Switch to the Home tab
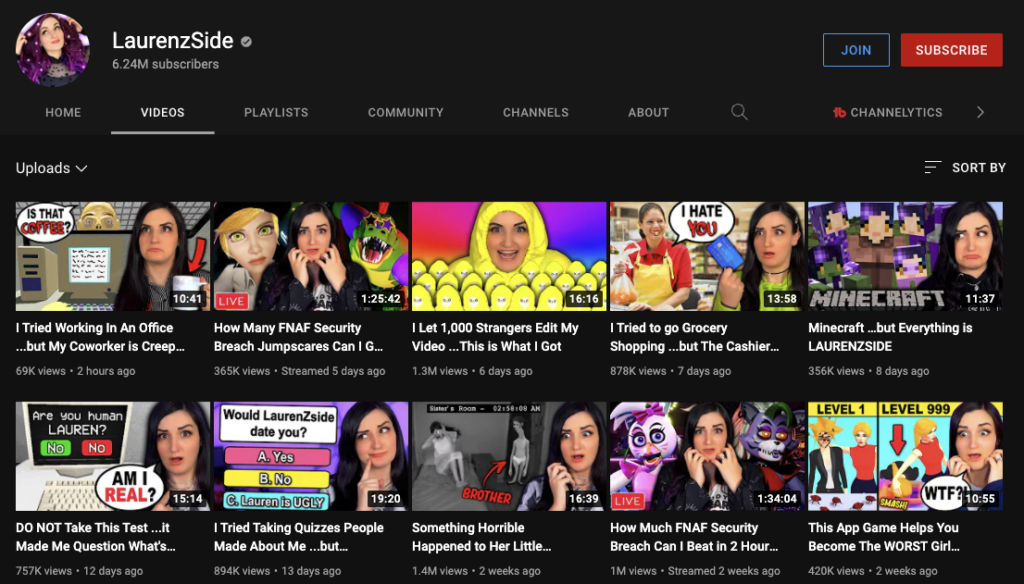Image resolution: width=1024 pixels, height=584 pixels. coord(63,112)
